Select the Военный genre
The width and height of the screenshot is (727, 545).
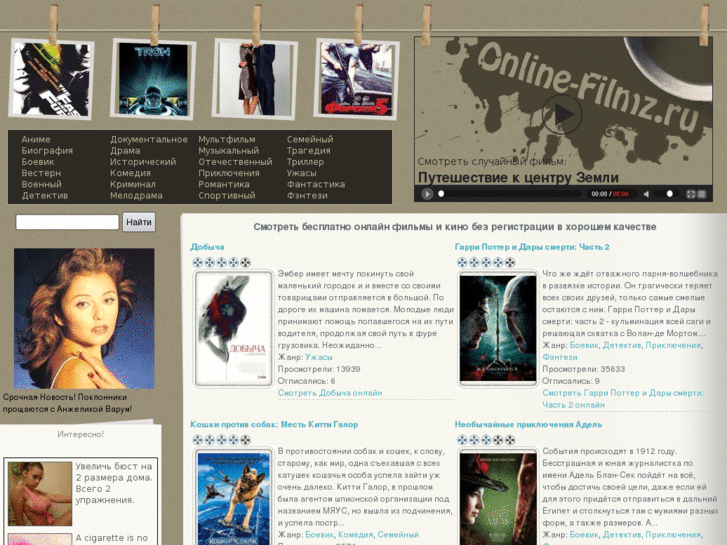tap(41, 184)
